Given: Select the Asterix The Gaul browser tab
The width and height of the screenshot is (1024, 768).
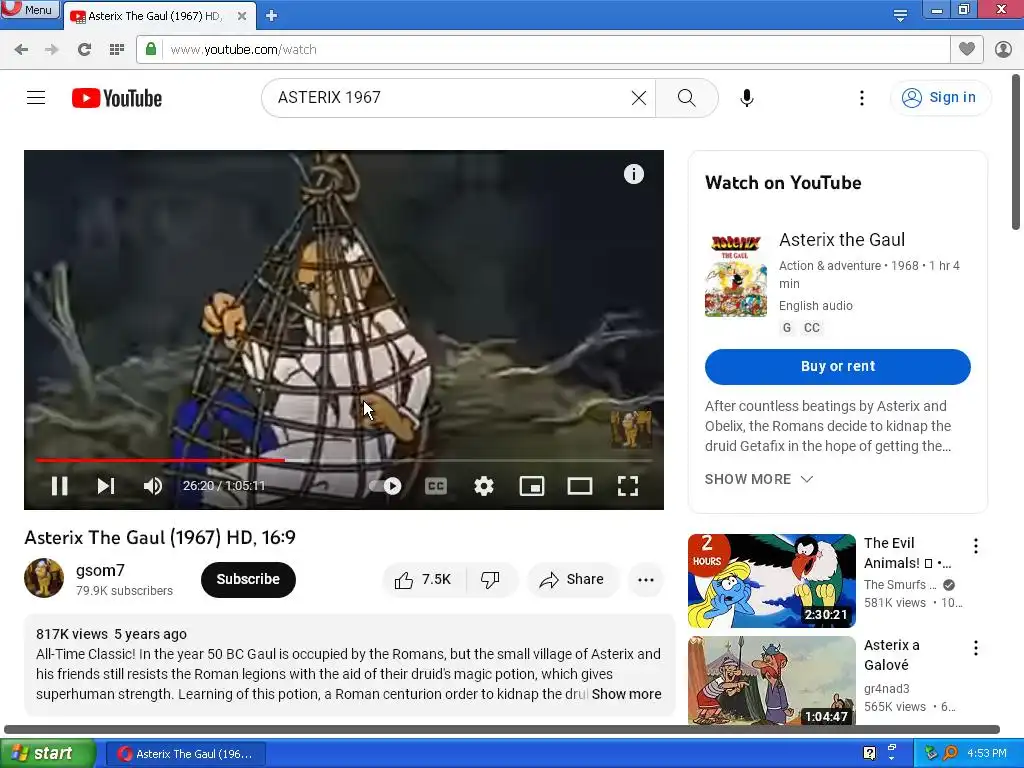Looking at the screenshot, I should (x=153, y=16).
